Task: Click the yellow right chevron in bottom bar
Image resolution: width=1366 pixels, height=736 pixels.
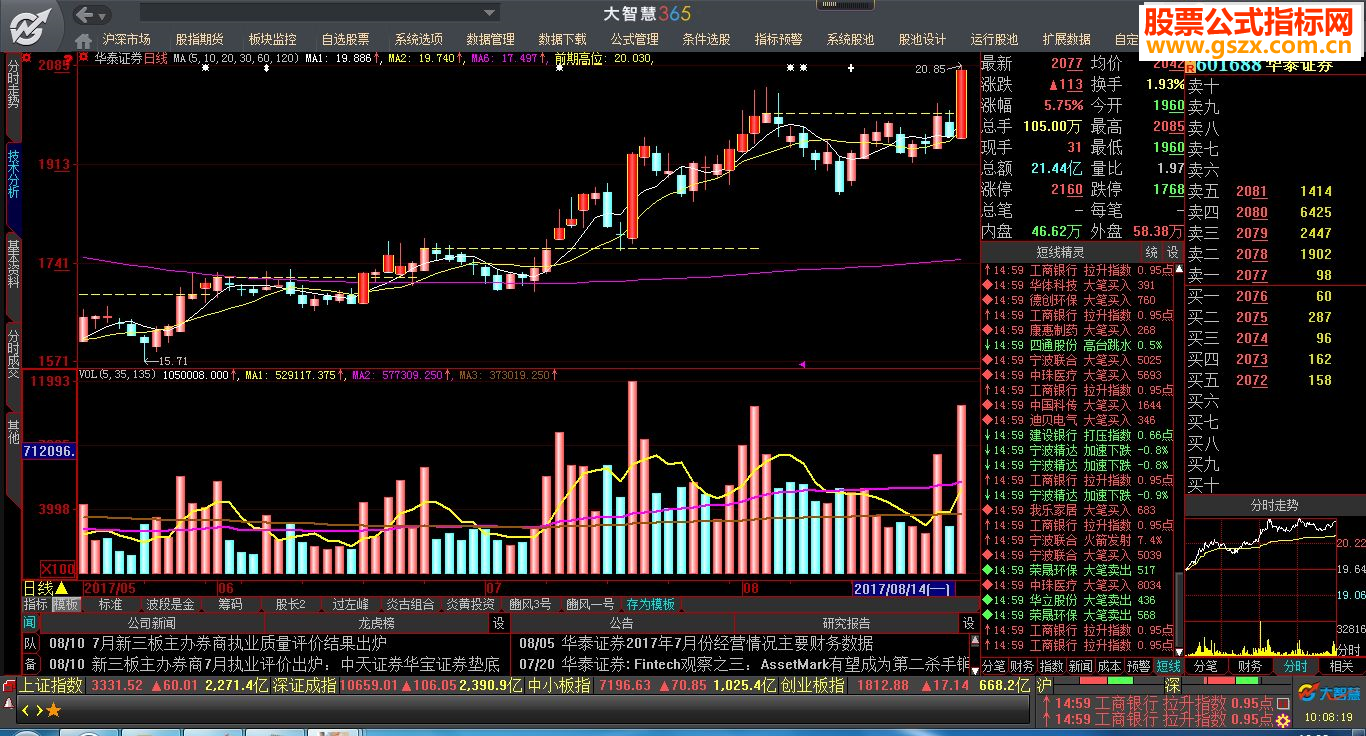Action: tap(38, 710)
